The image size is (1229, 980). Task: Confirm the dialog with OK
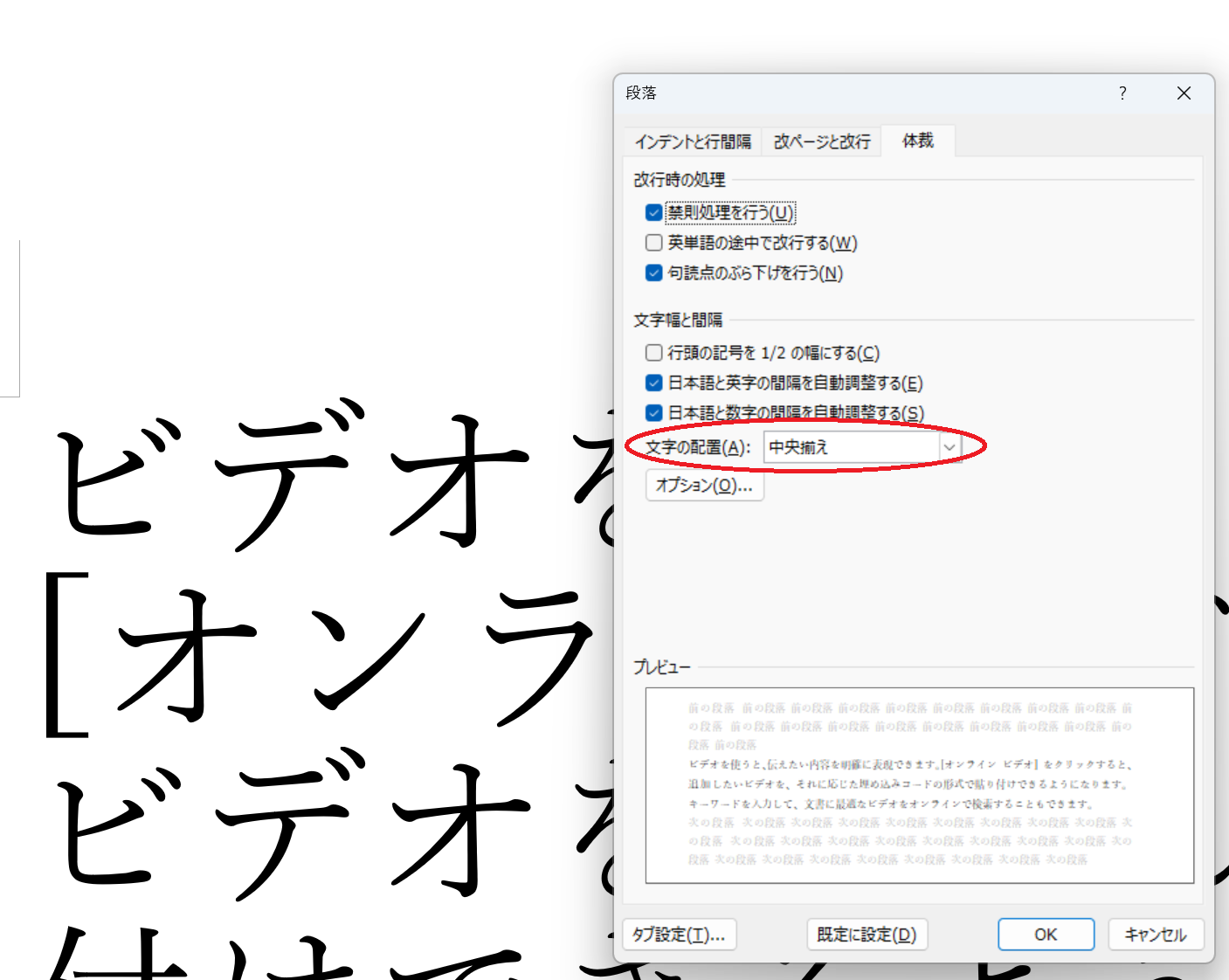click(1046, 935)
